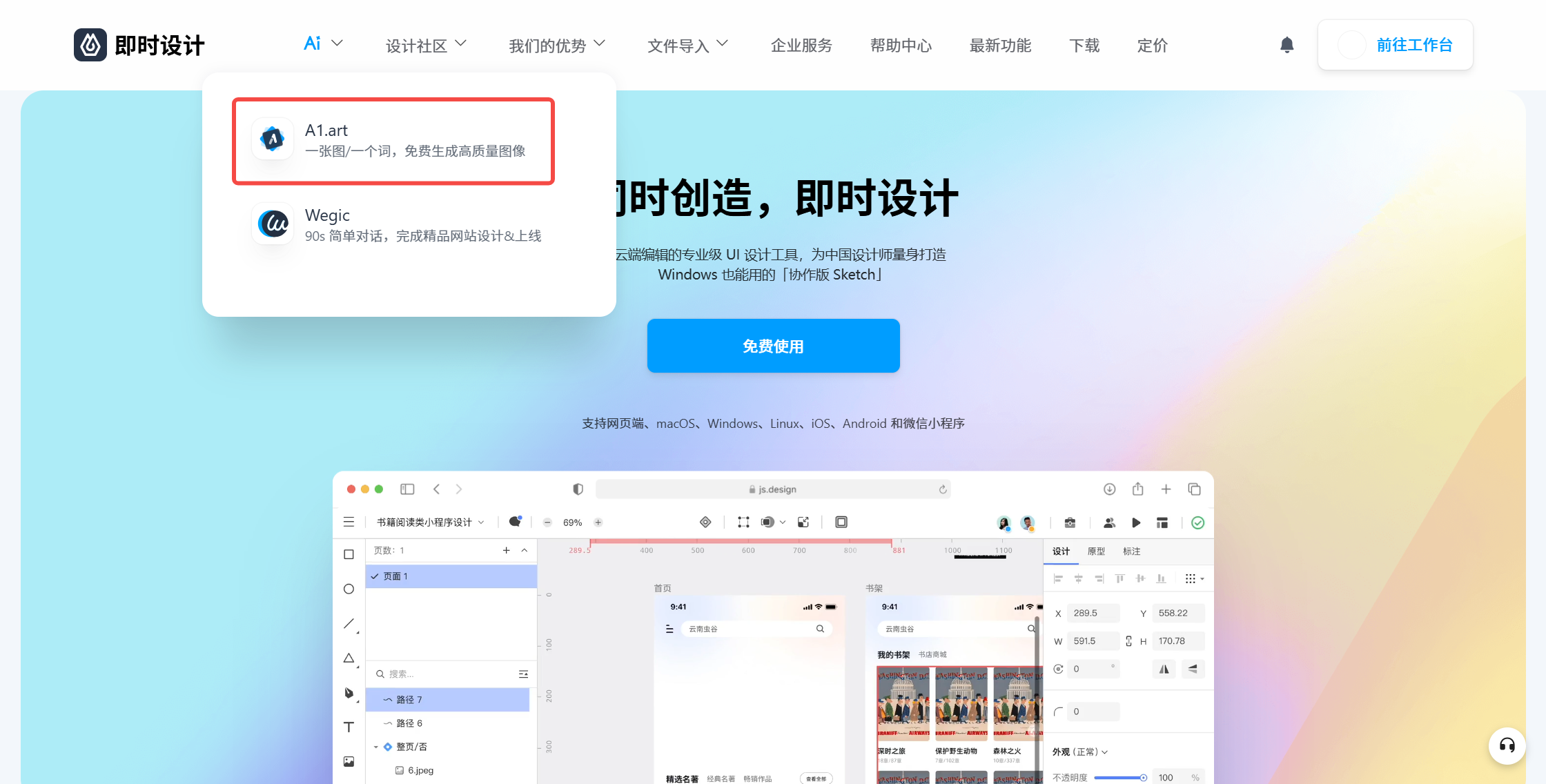
Task: Expand the 文件导入 dropdown
Action: click(722, 43)
